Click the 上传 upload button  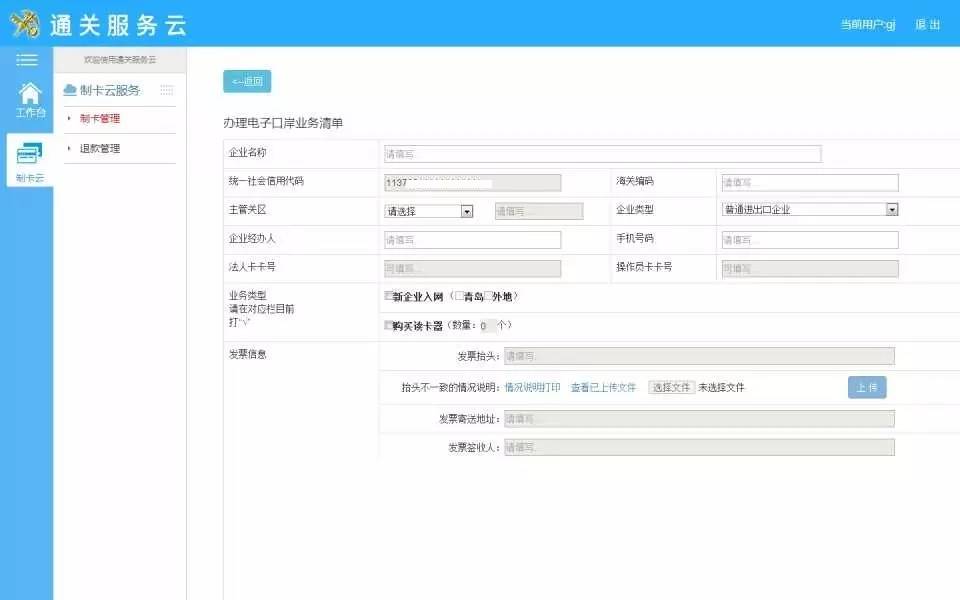[866, 387]
